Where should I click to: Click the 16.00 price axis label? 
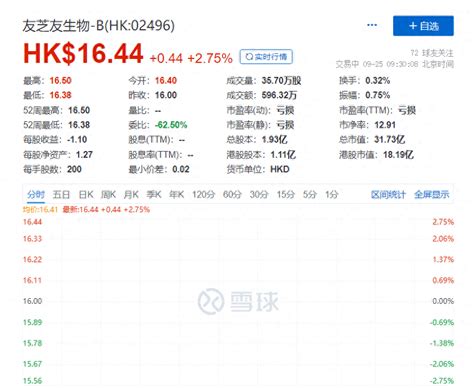32,301
